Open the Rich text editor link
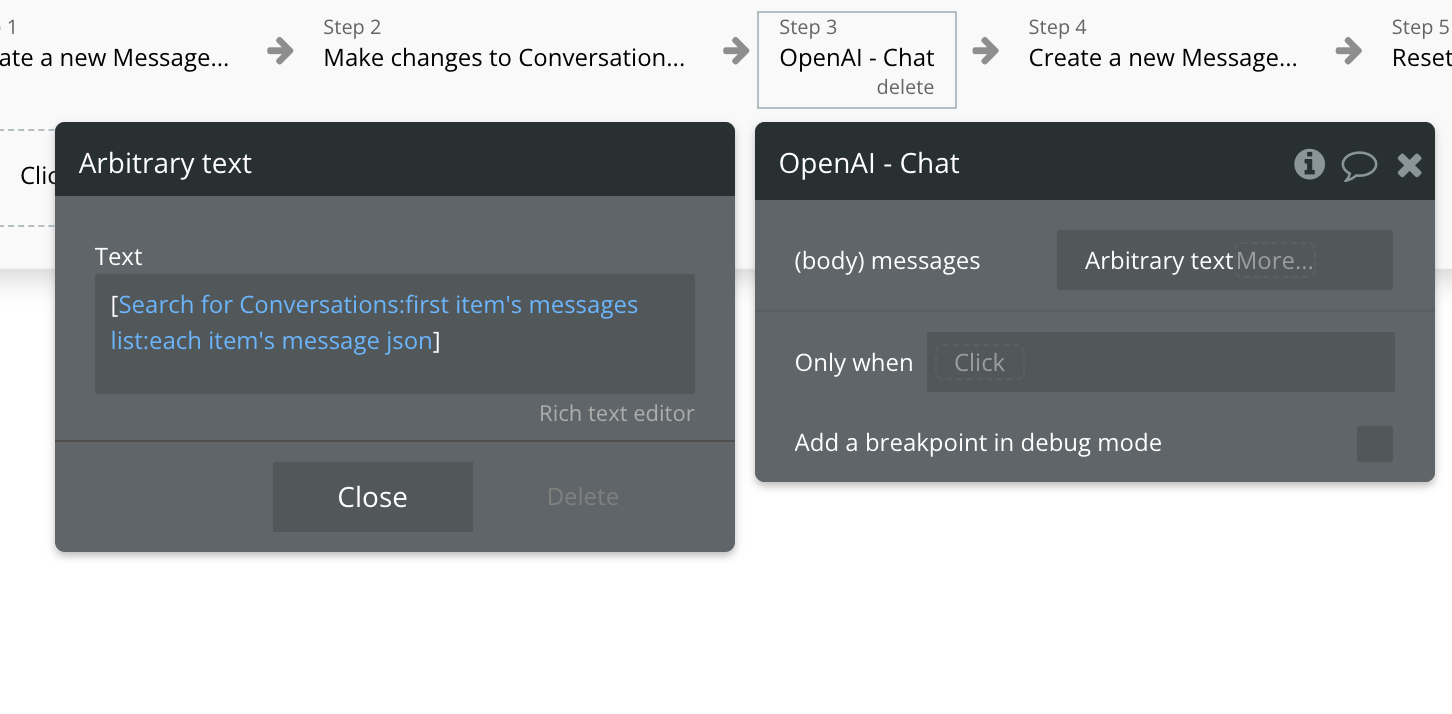Screen dimensions: 1452x714 coord(616,414)
